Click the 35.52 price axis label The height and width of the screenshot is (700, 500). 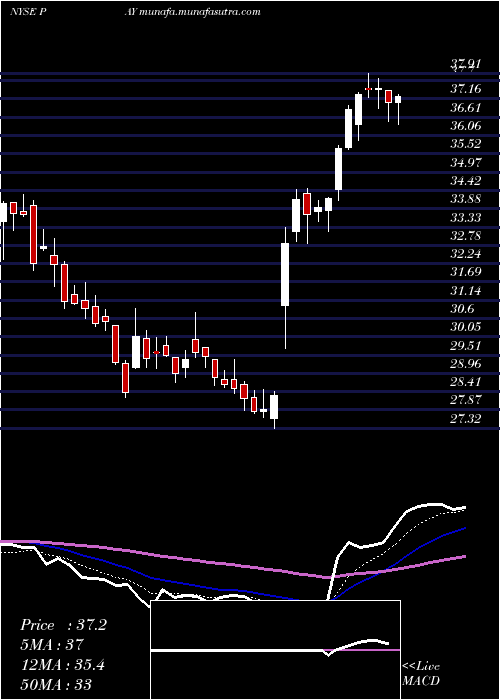click(x=466, y=144)
